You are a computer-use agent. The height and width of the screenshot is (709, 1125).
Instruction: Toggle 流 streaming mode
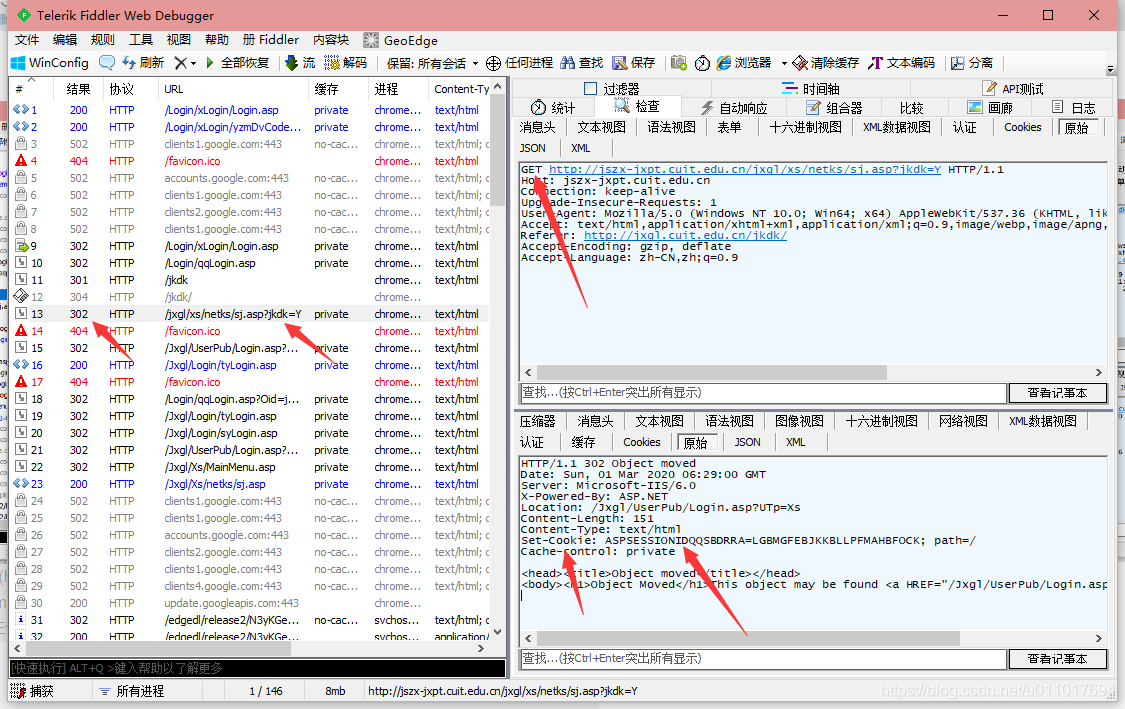point(300,63)
